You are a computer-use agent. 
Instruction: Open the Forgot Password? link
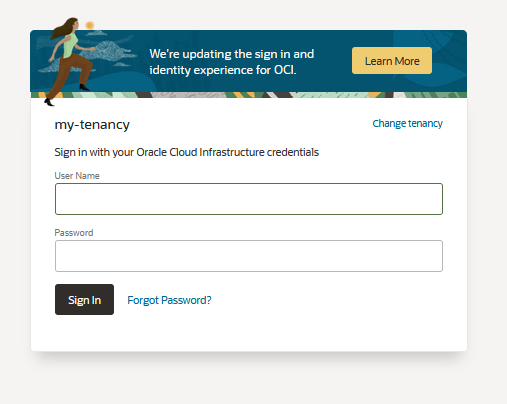click(169, 300)
